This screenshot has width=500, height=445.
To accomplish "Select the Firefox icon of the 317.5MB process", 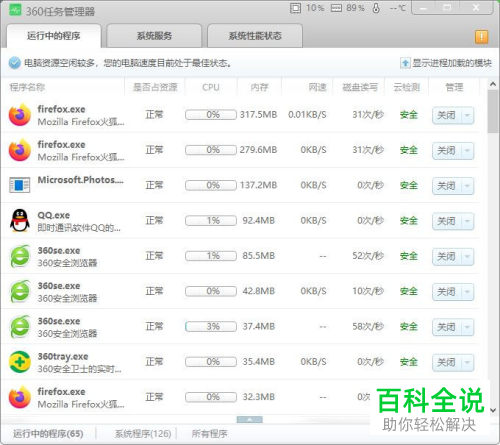I will coord(20,115).
